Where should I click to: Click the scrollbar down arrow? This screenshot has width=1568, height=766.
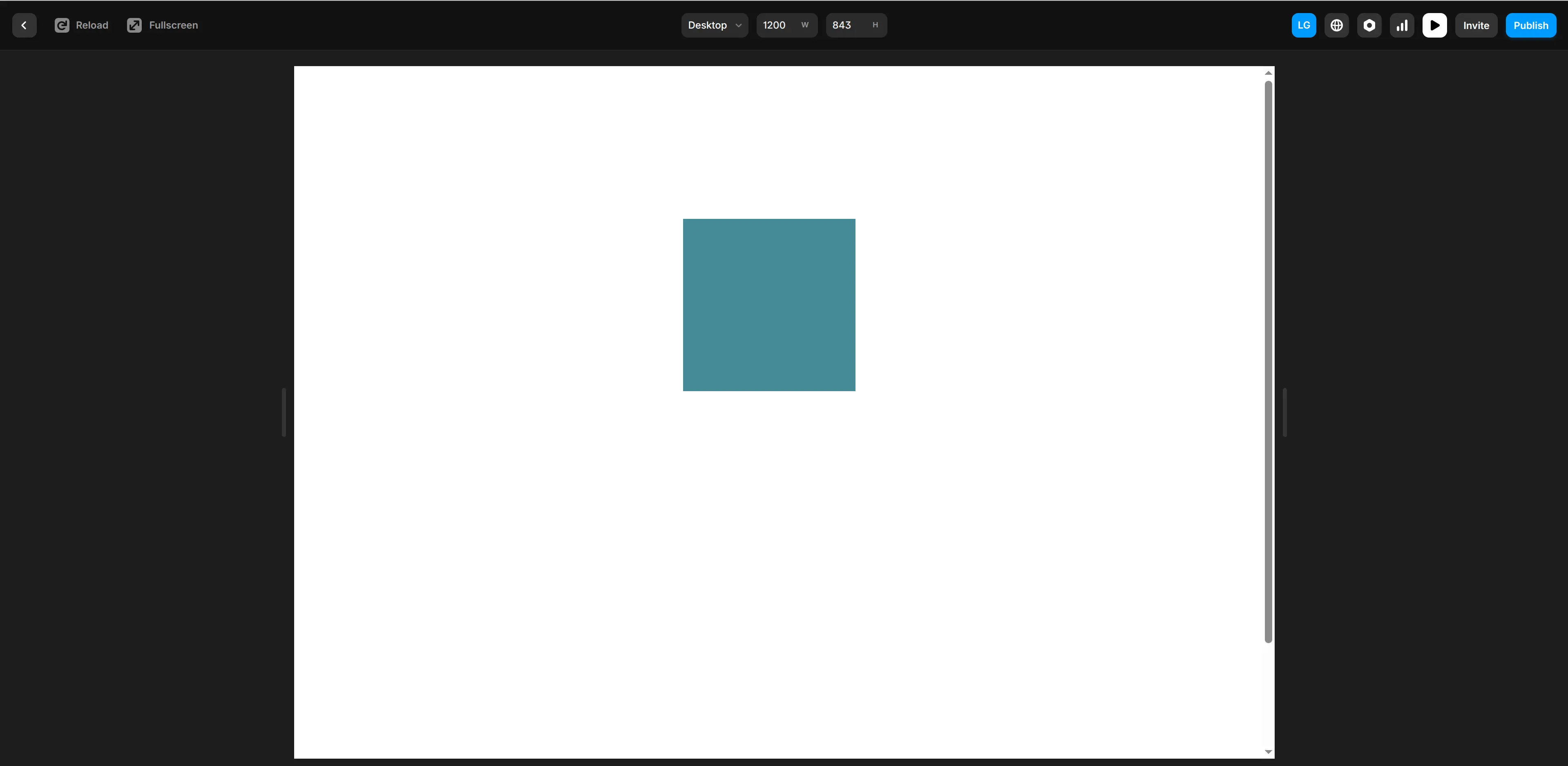tap(1269, 751)
